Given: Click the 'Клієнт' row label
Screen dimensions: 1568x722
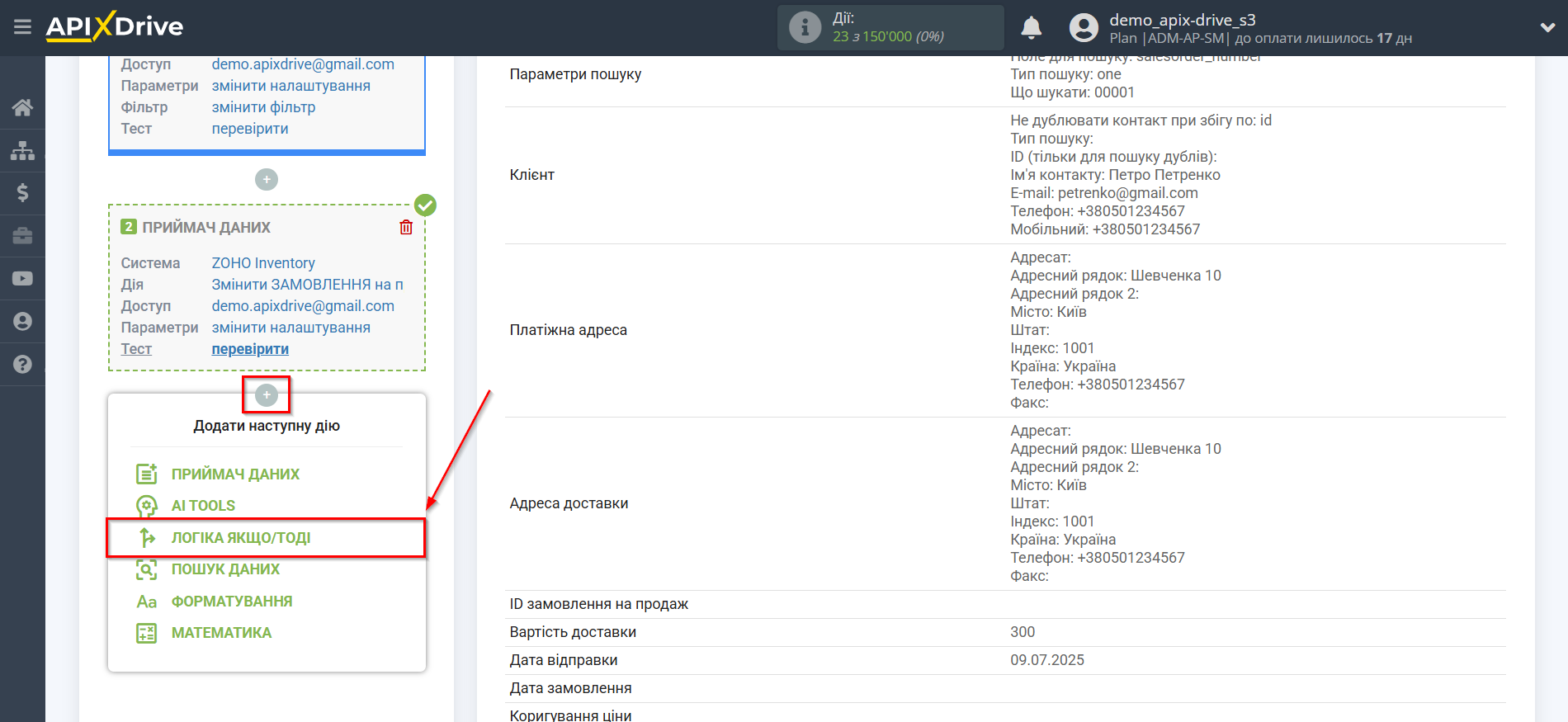Looking at the screenshot, I should coord(531,175).
